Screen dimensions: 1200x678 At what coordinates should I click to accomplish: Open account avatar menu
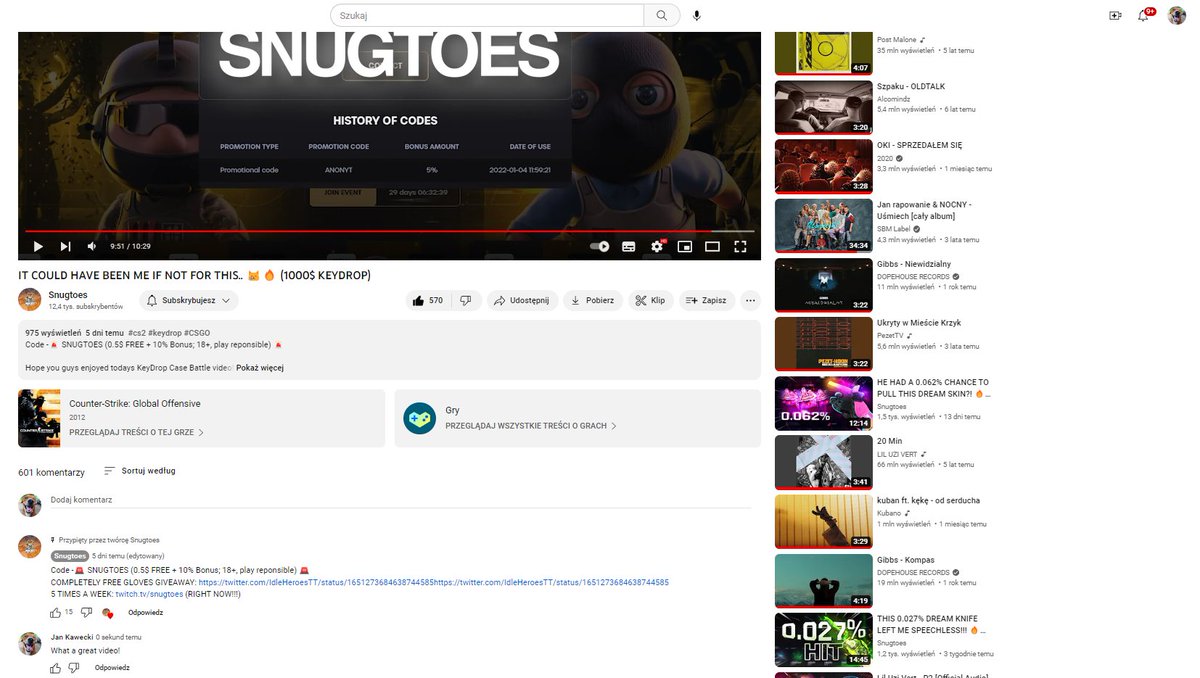click(x=1177, y=15)
